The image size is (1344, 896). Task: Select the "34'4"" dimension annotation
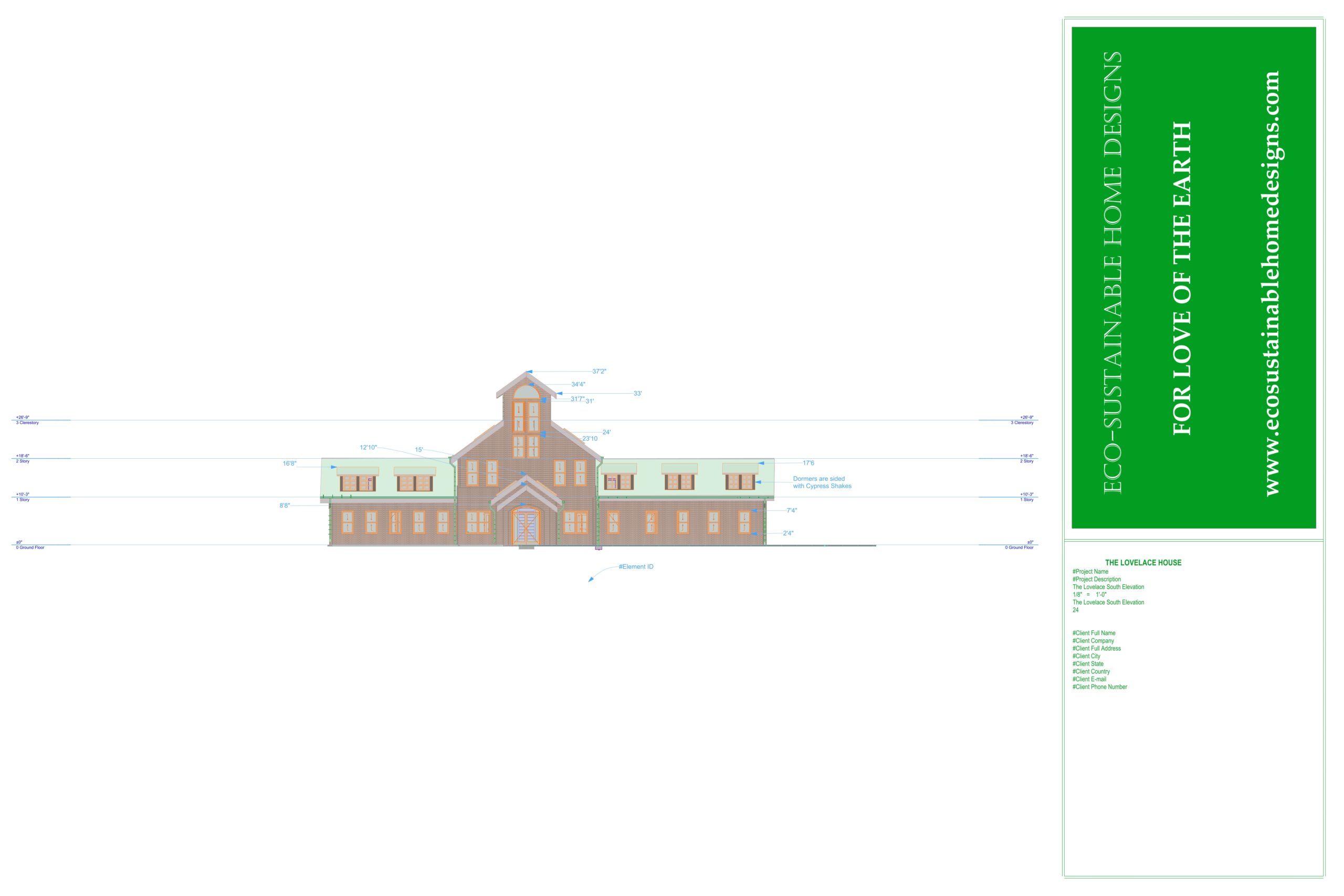coord(578,385)
